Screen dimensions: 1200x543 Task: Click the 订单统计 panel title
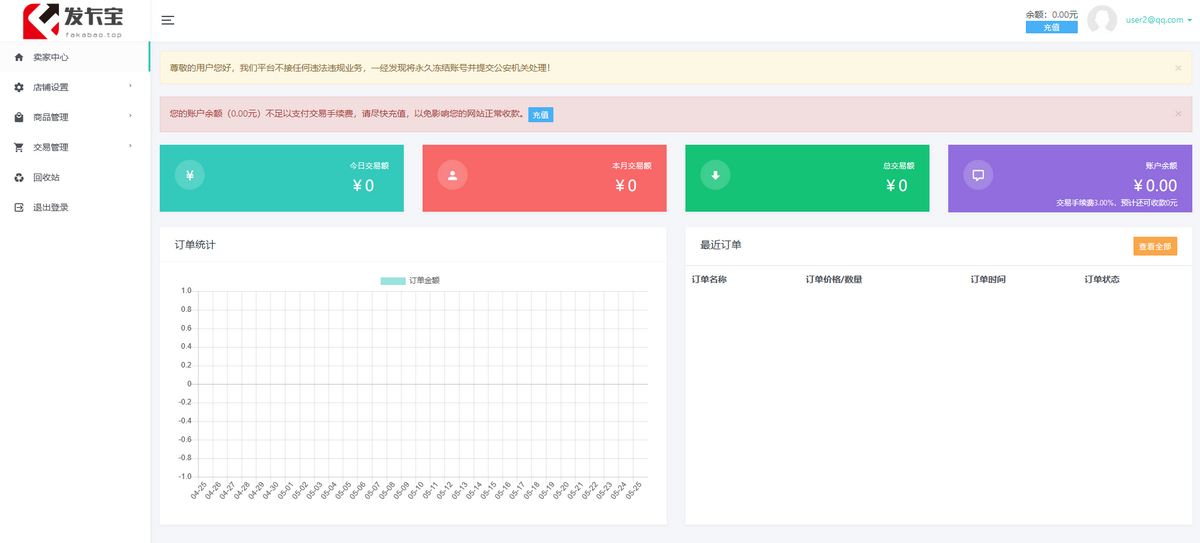(x=195, y=245)
